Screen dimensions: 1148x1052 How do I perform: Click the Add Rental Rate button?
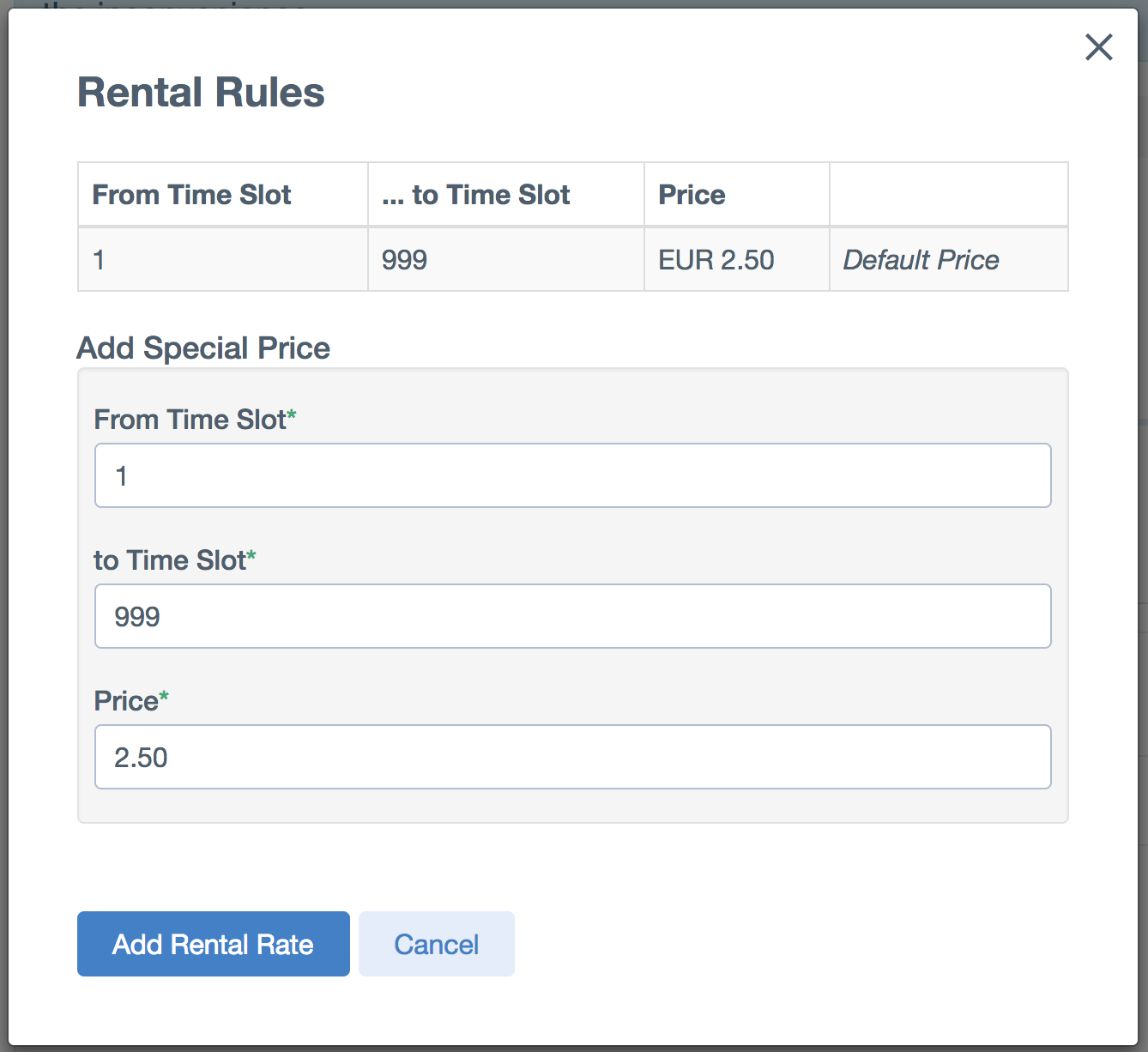pos(214,944)
